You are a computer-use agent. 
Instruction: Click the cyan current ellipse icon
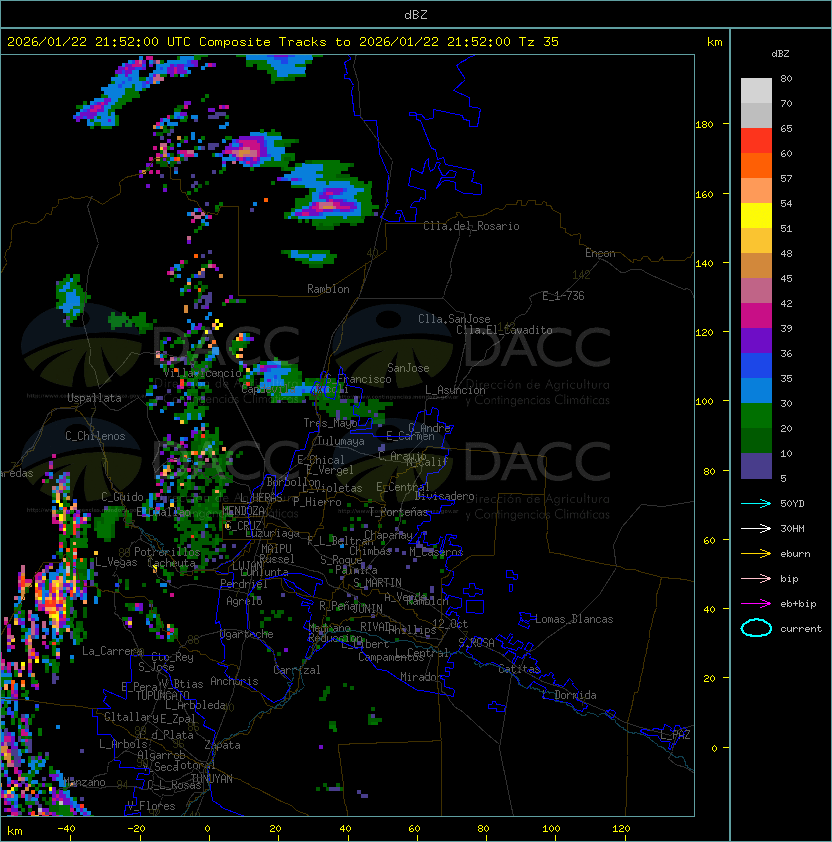[x=756, y=628]
